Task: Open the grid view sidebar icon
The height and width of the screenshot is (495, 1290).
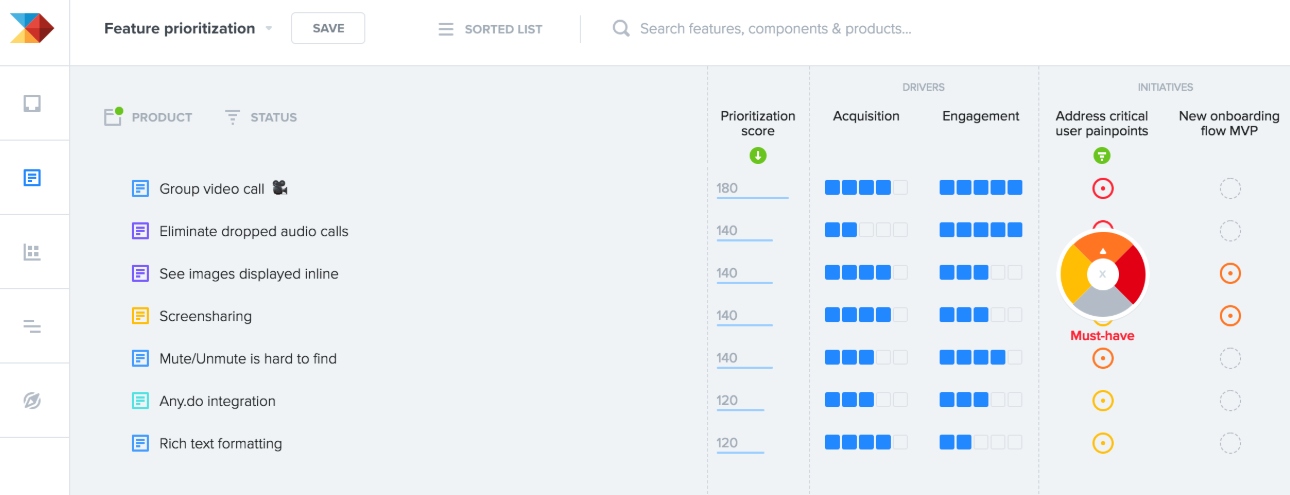Action: [x=32, y=252]
